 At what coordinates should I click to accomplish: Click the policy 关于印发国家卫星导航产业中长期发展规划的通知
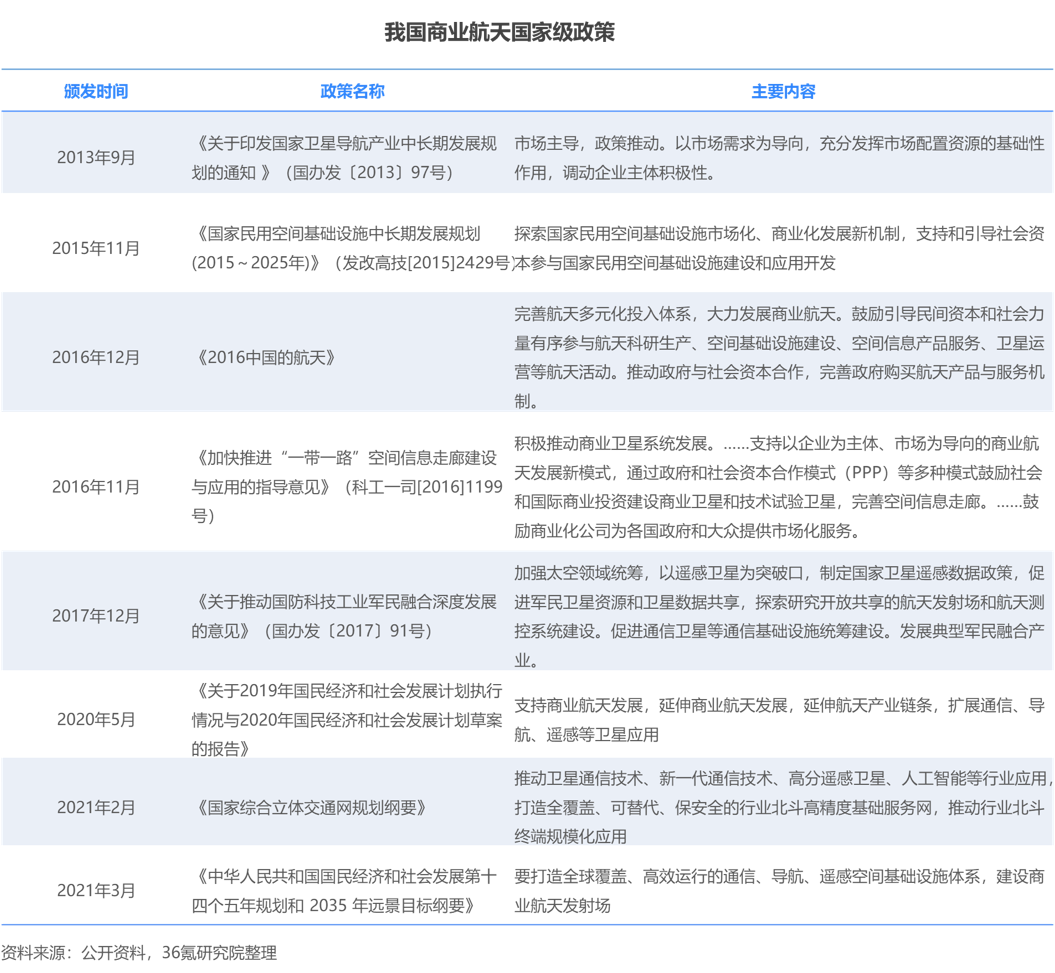click(x=344, y=157)
